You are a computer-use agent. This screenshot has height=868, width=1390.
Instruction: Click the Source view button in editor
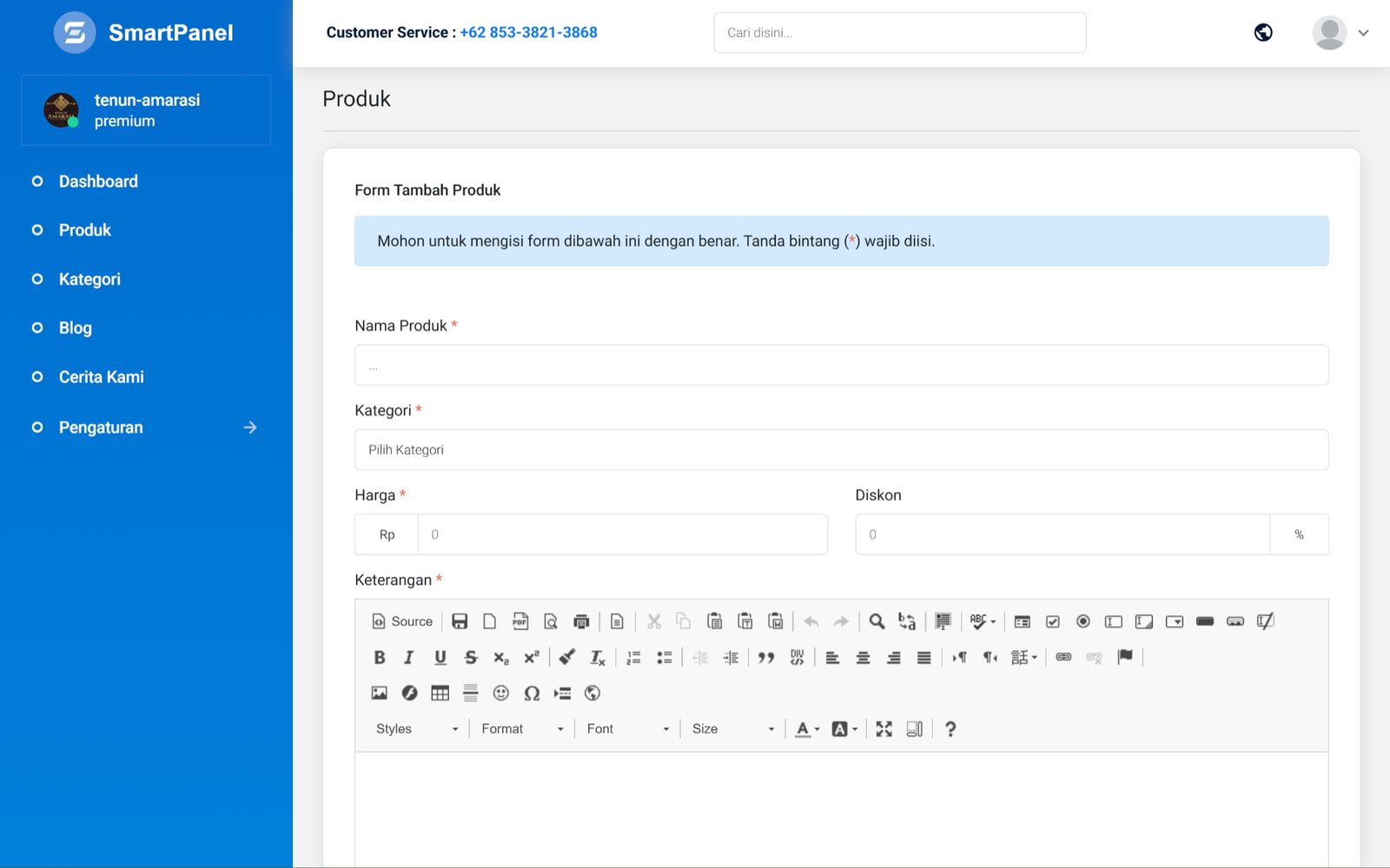[x=402, y=621]
